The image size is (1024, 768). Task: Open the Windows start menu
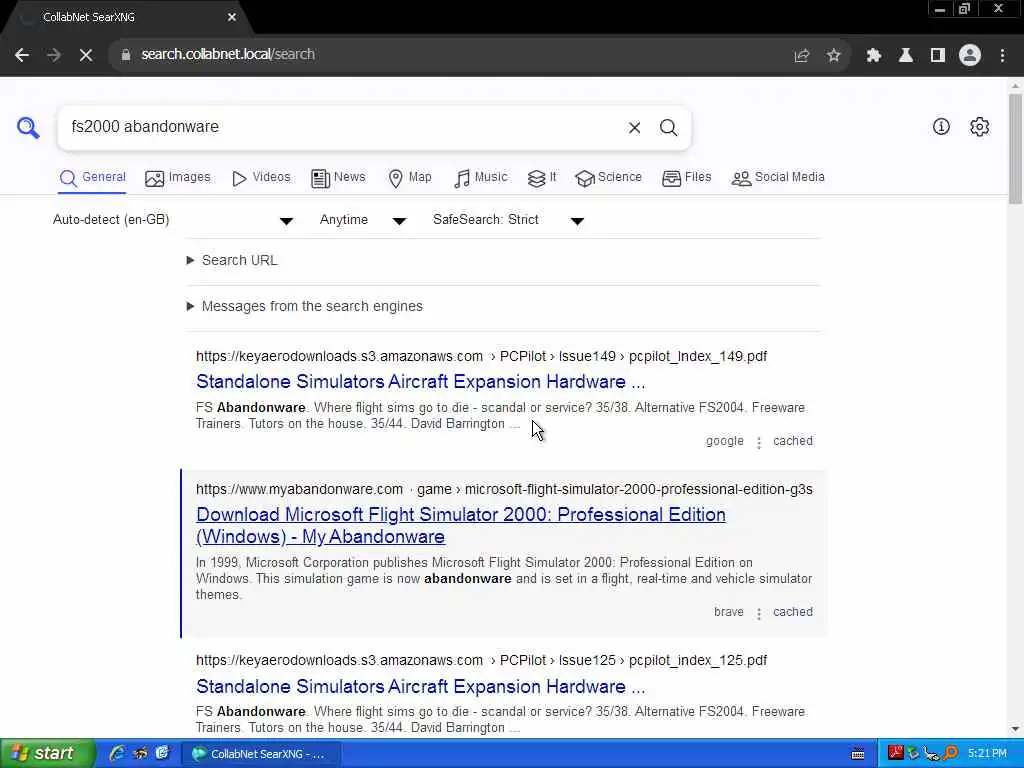coord(46,754)
